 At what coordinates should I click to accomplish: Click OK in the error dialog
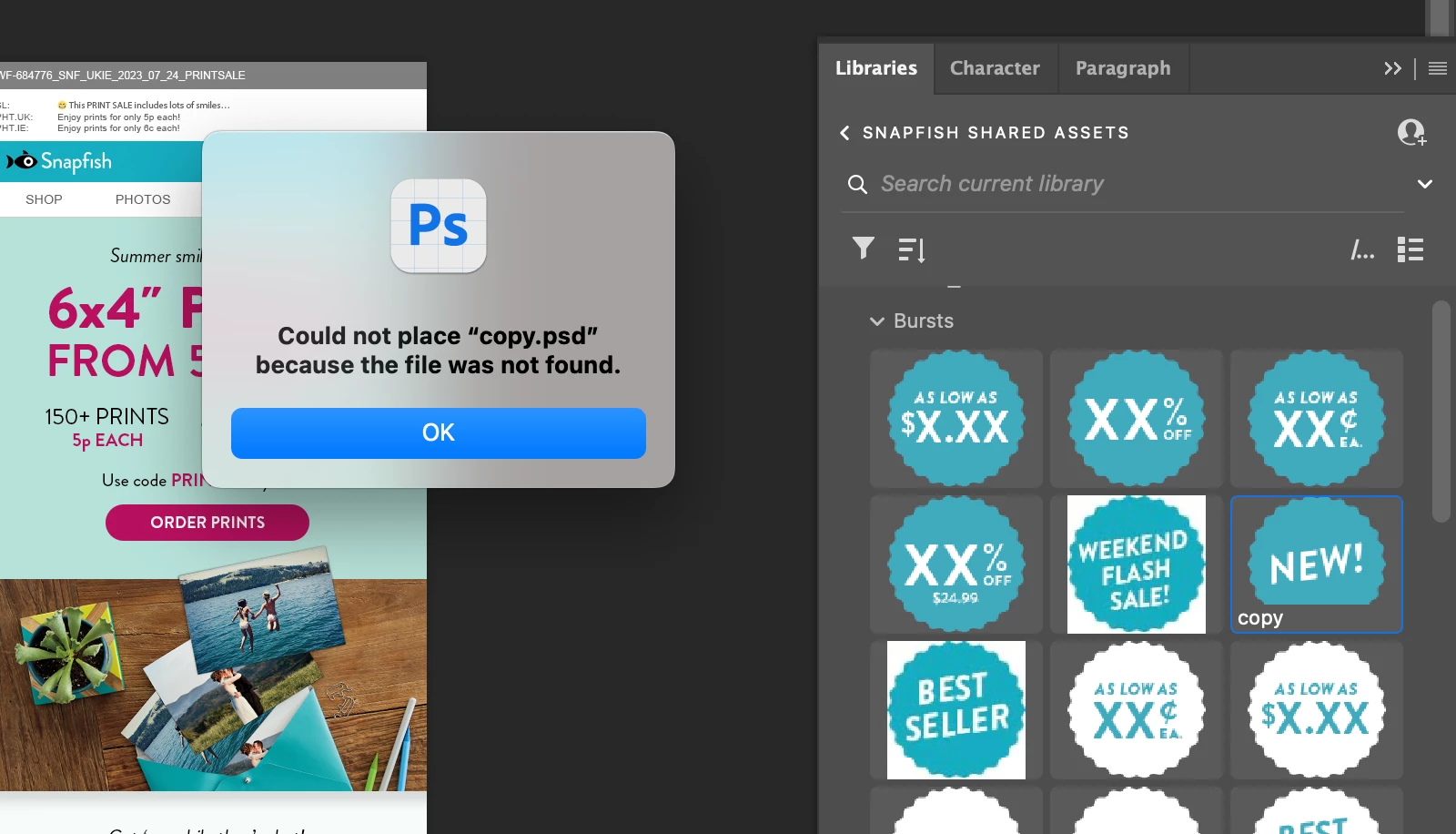point(438,432)
